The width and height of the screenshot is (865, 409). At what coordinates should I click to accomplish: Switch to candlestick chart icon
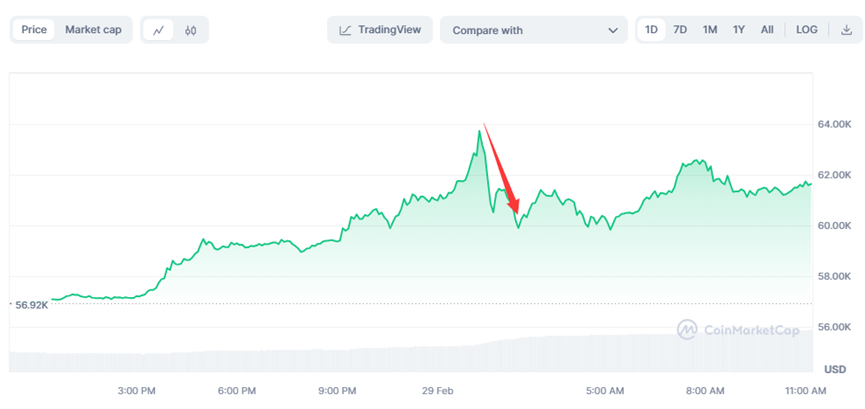coord(190,30)
